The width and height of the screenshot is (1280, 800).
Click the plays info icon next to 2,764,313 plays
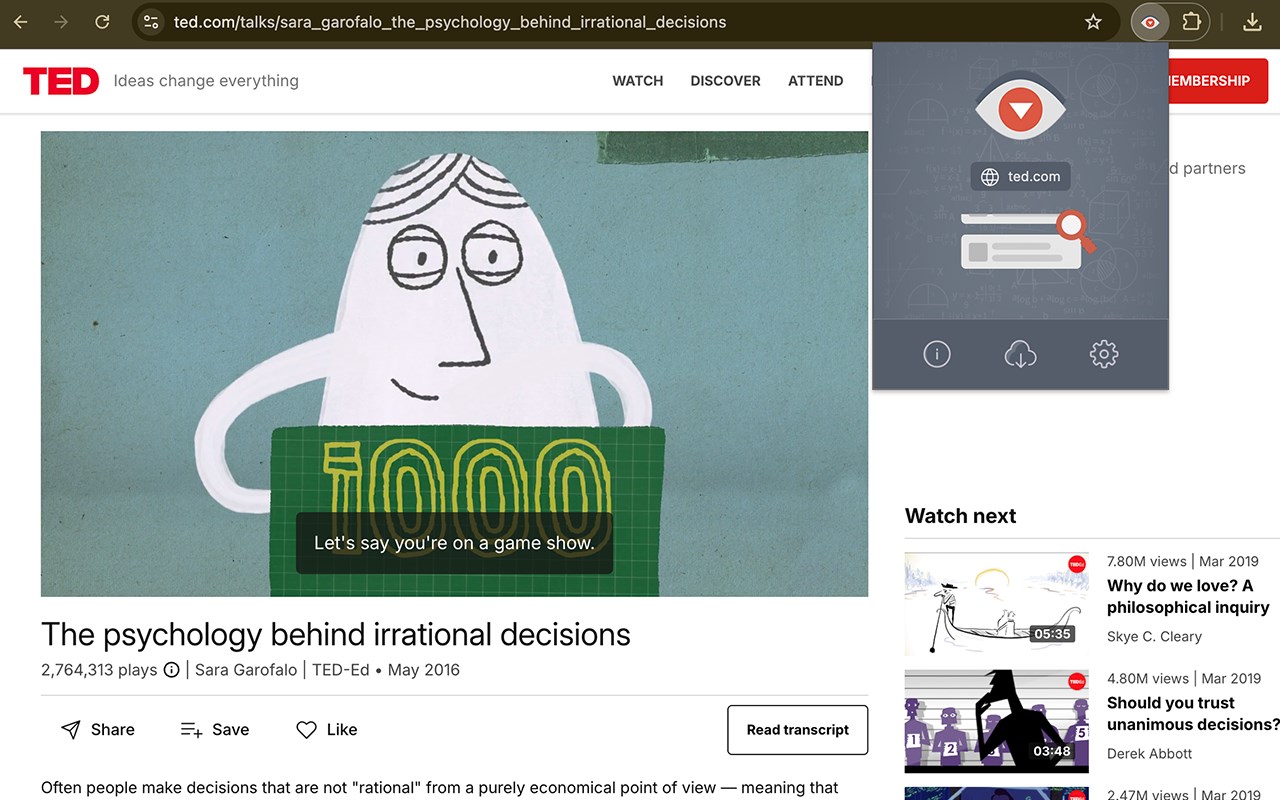[x=171, y=670]
